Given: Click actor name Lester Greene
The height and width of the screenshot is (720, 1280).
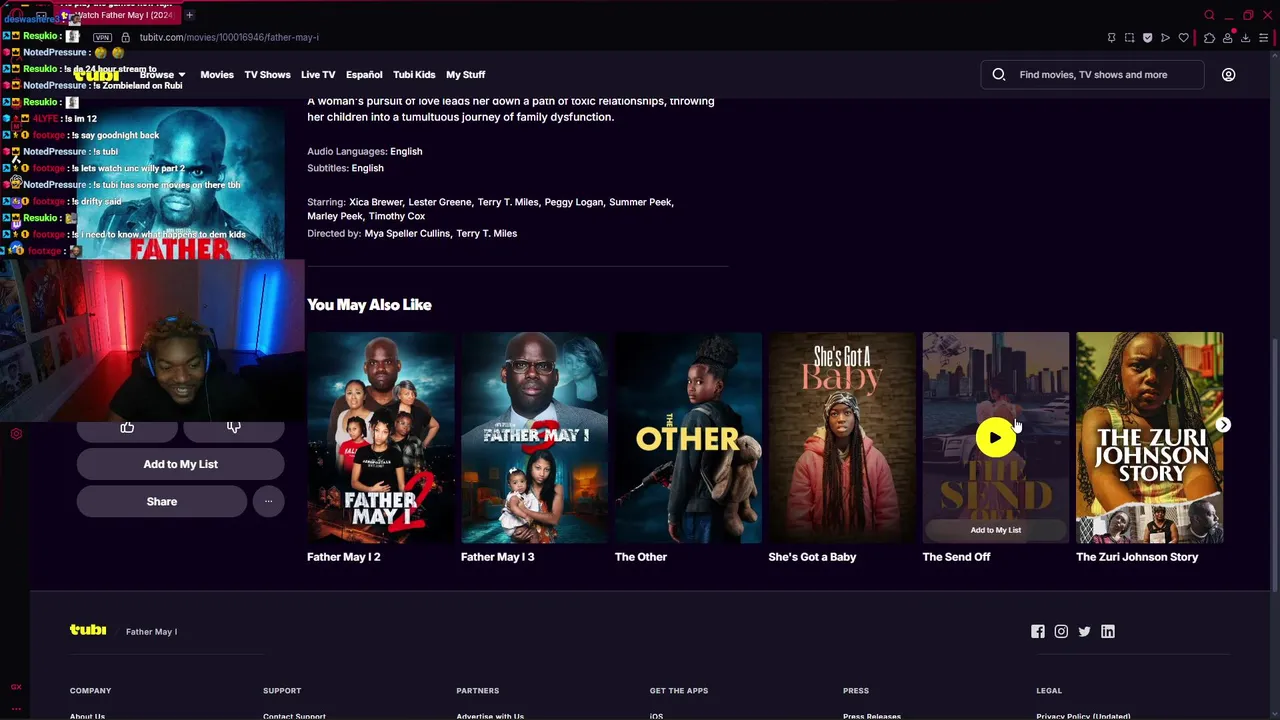Looking at the screenshot, I should click(440, 202).
